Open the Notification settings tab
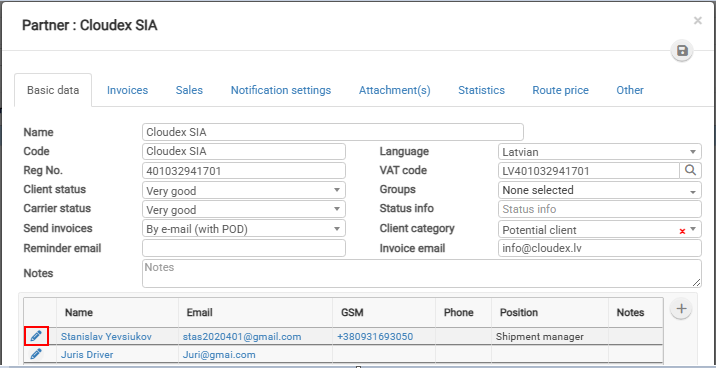This screenshot has width=716, height=368. [x=281, y=90]
